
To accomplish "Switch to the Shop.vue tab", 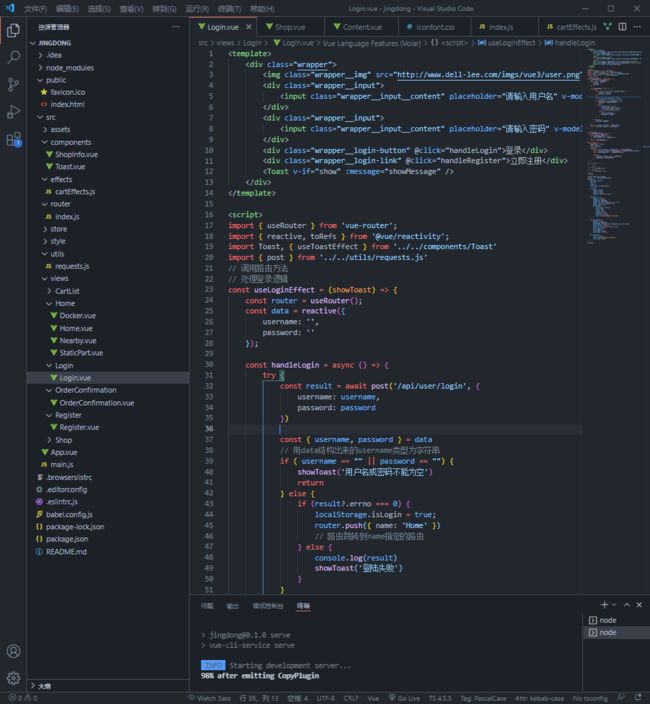I will click(x=290, y=27).
